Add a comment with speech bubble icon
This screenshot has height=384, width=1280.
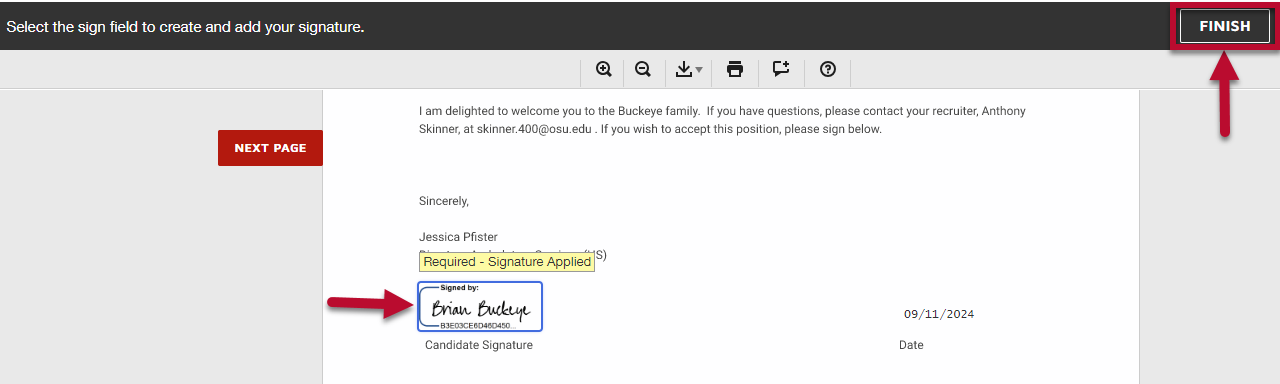click(x=781, y=70)
